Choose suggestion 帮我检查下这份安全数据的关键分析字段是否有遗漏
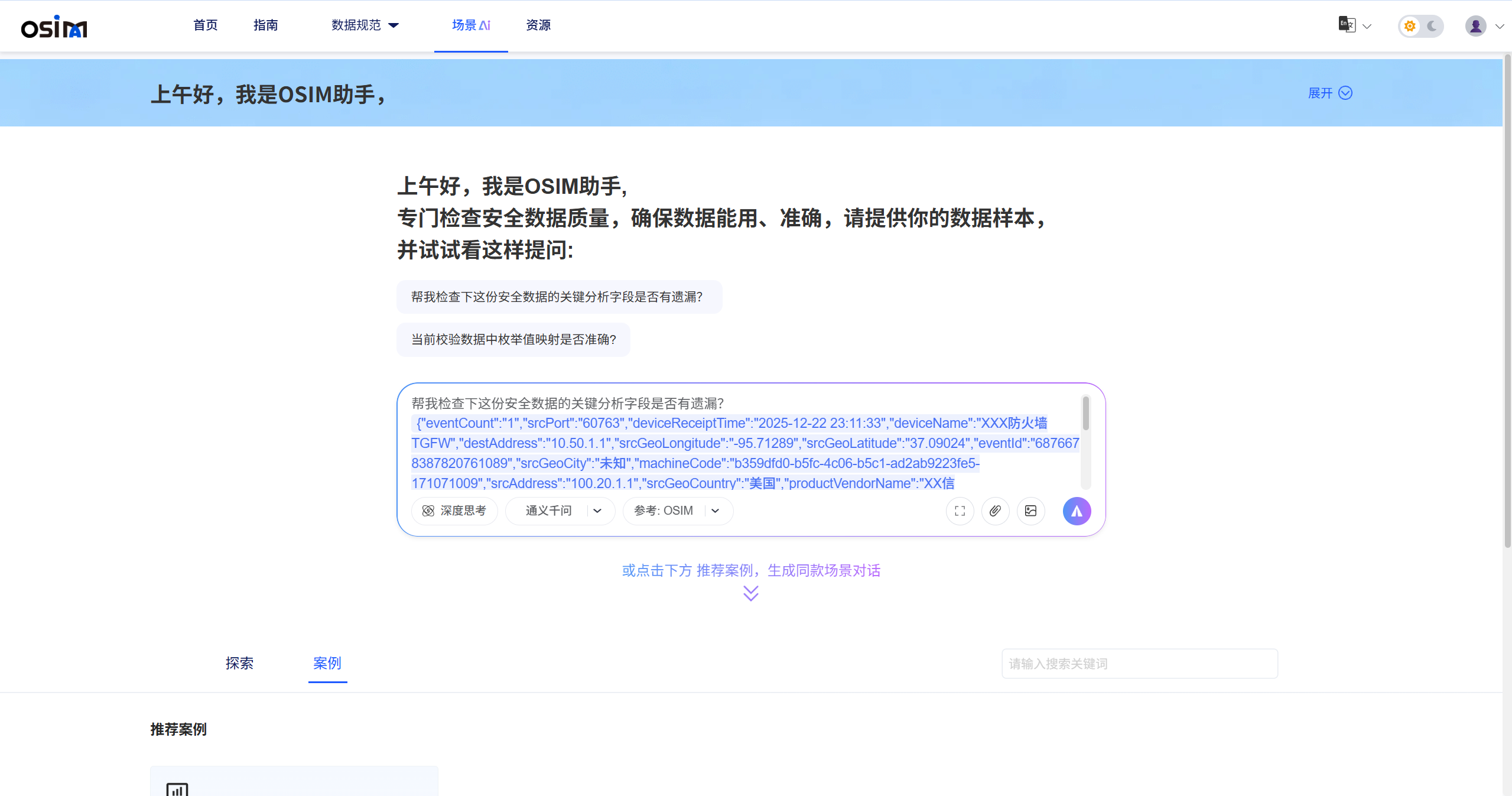The width and height of the screenshot is (1512, 796). tap(559, 297)
